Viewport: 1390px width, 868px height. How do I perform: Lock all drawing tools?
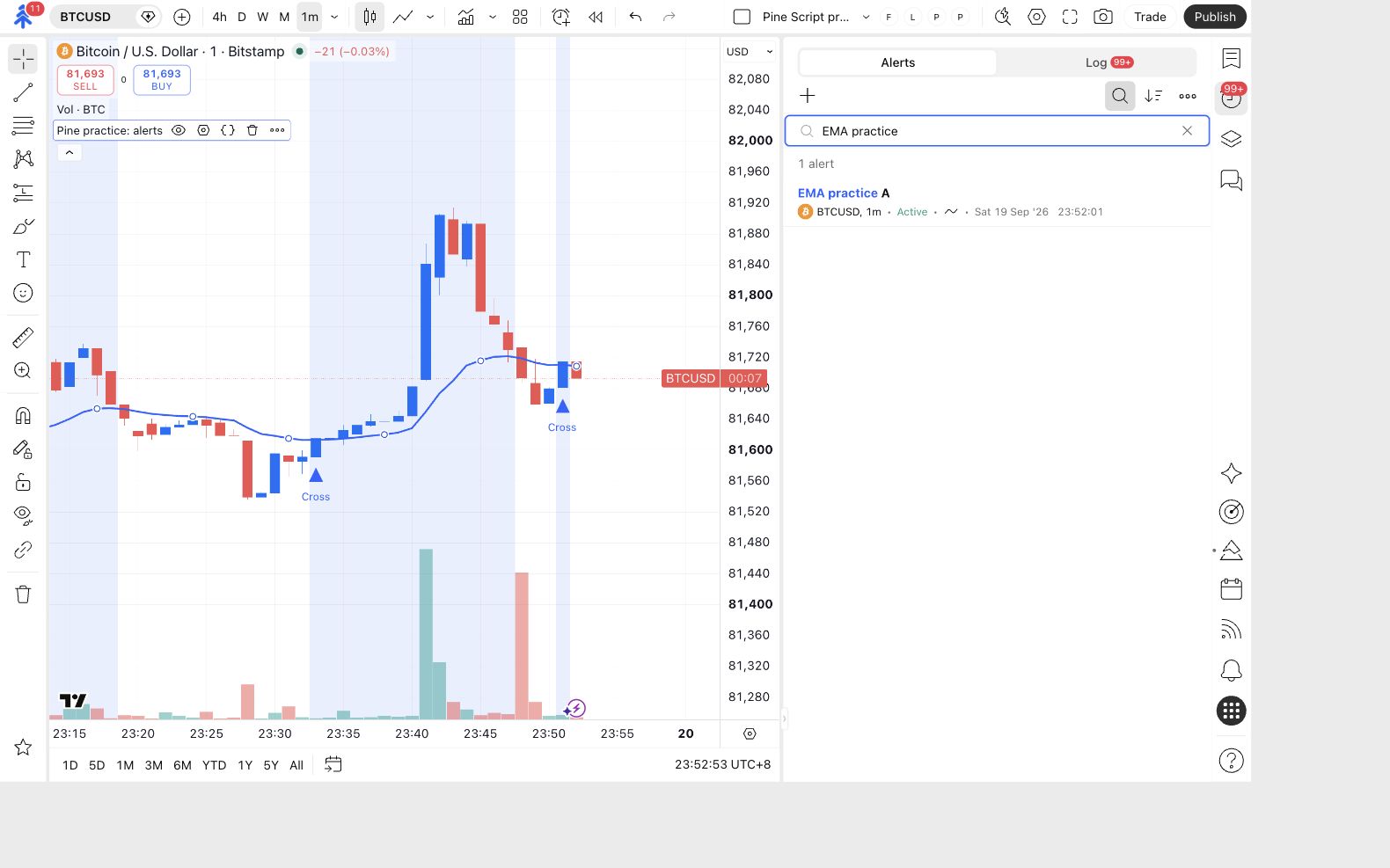pos(23,482)
